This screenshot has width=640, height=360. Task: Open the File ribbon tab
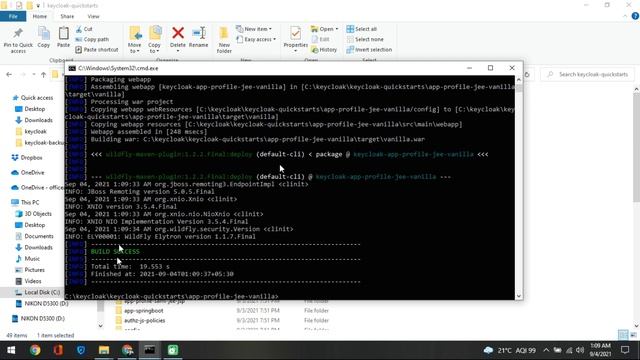13,16
